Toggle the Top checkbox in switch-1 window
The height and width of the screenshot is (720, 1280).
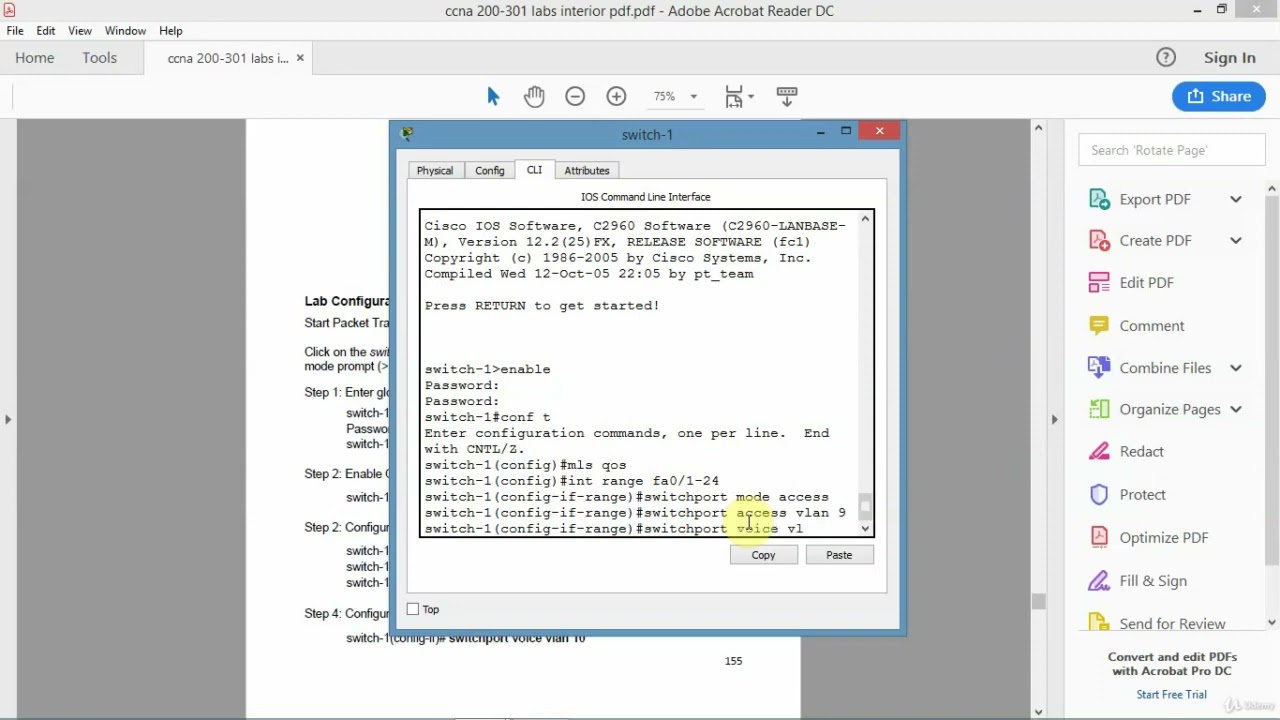point(413,609)
